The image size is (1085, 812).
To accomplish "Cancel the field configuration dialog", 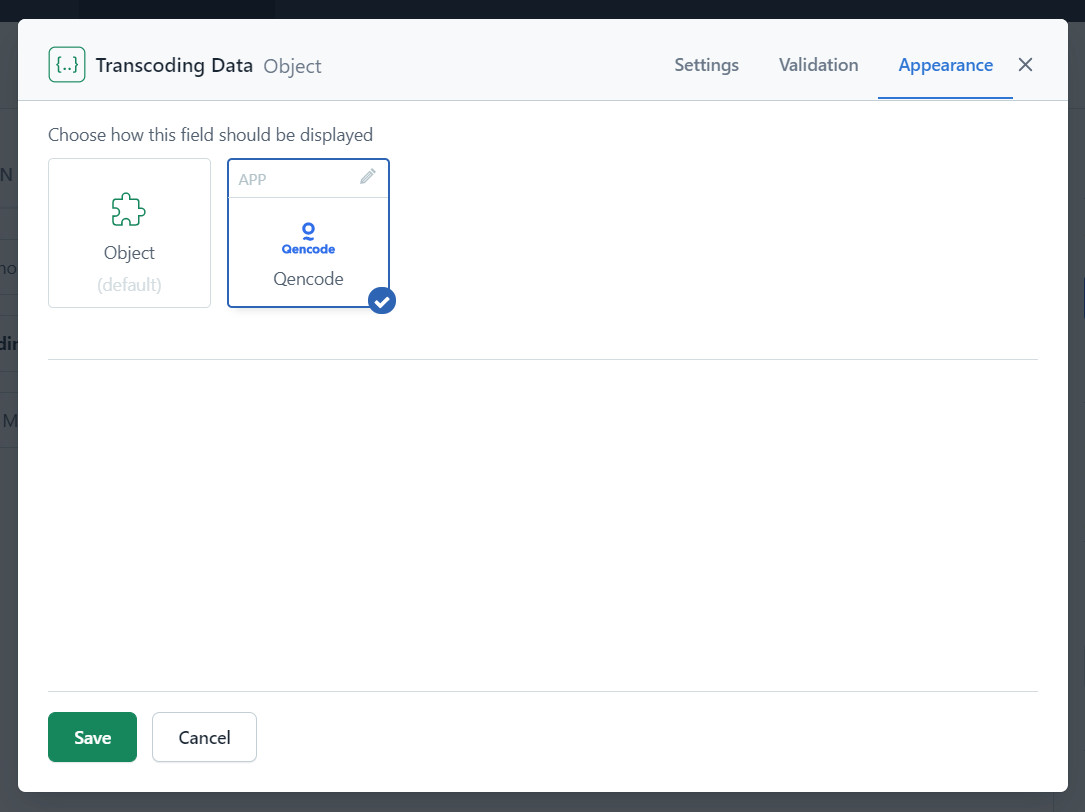I will click(204, 737).
